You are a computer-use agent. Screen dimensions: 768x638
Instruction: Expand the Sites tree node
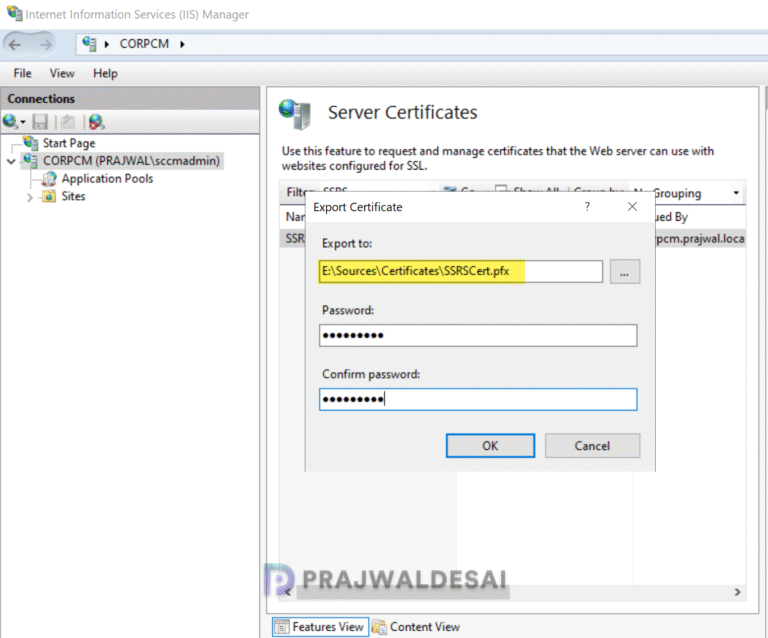29,197
